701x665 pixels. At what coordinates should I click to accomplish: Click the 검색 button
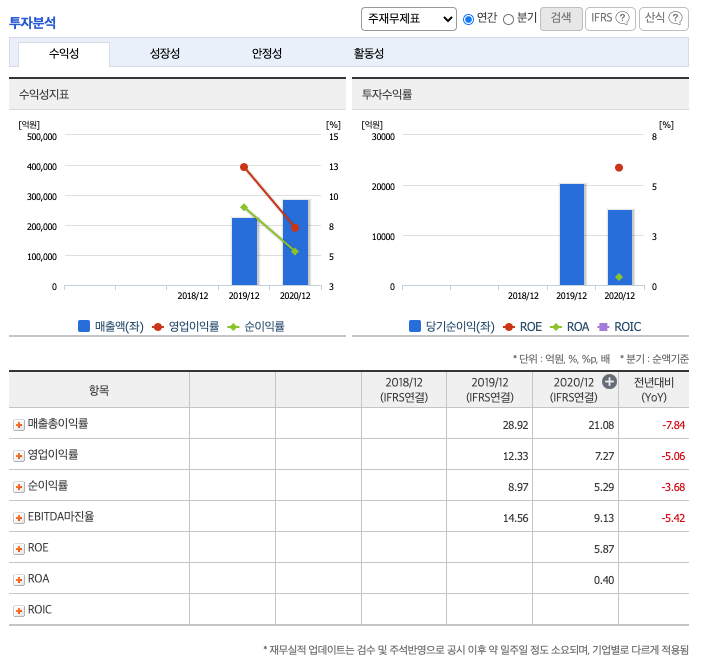coord(561,19)
